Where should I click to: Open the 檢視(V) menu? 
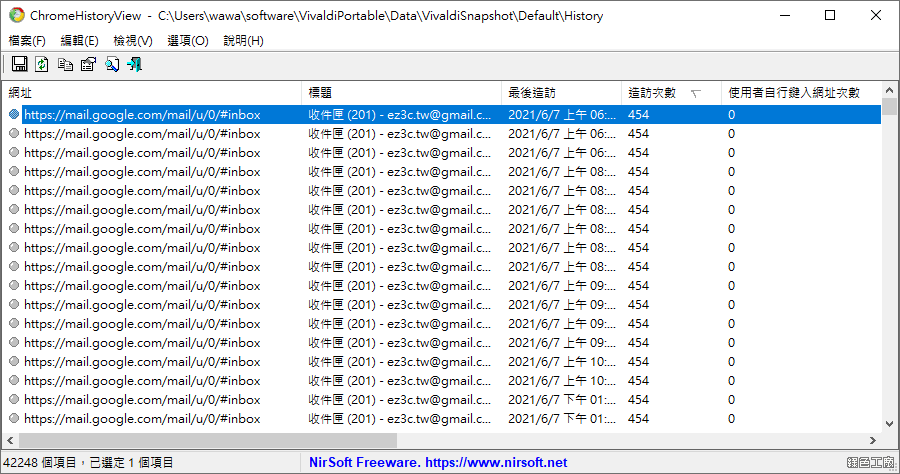[133, 41]
